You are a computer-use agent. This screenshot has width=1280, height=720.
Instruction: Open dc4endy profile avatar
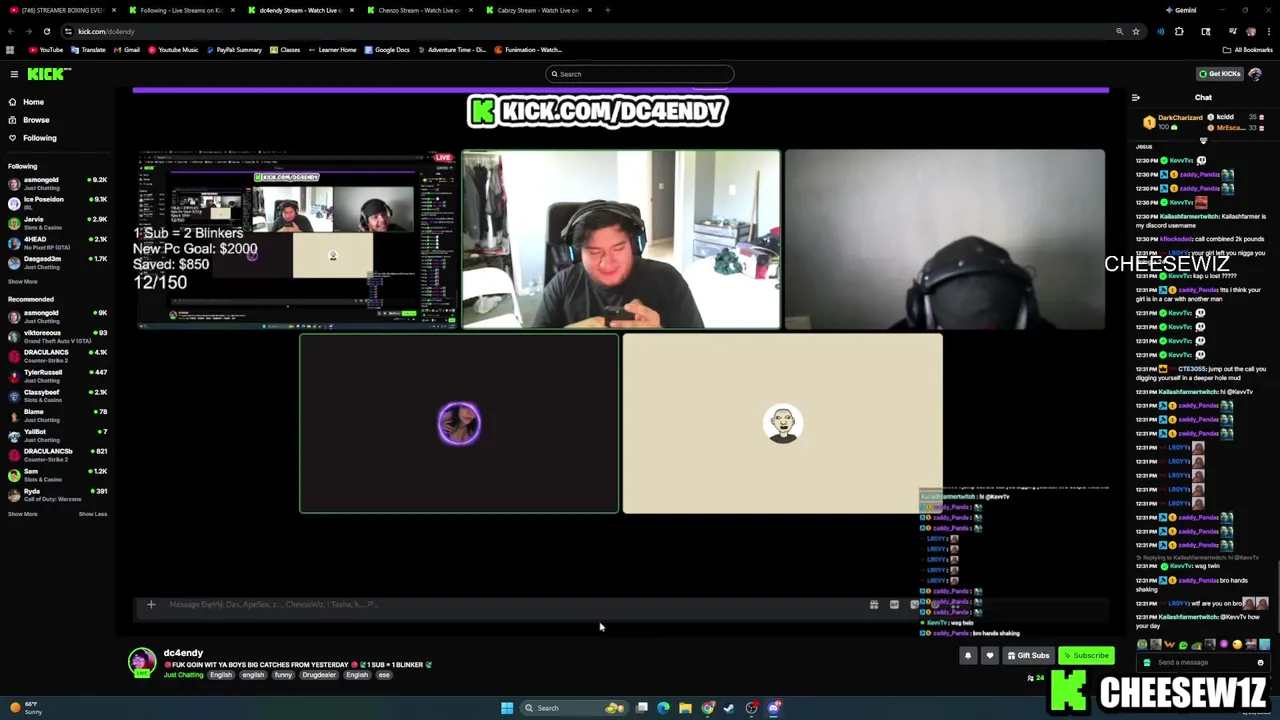(142, 662)
